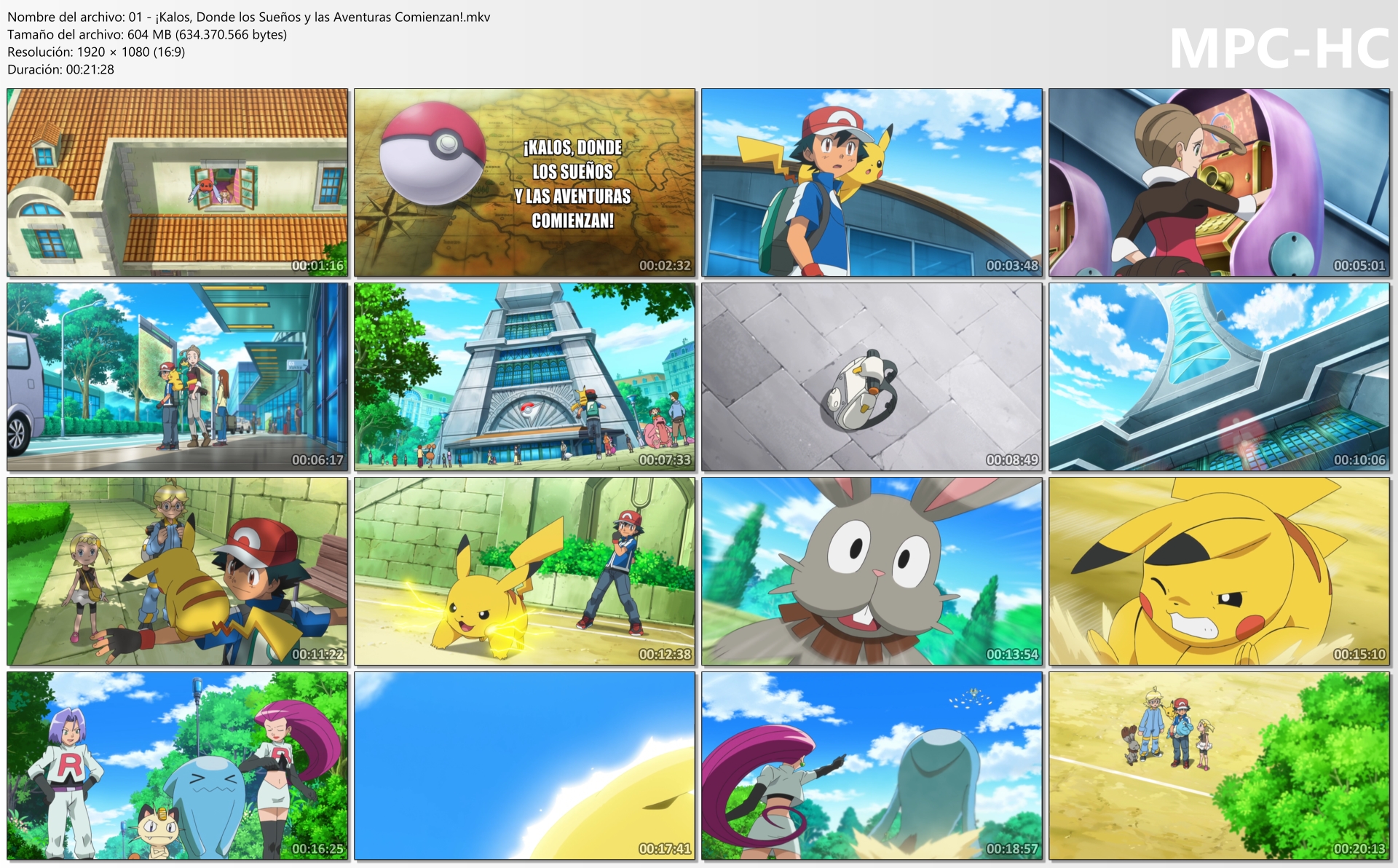
Task: Open the blue sky thumbnail 00:17:41
Action: [x=525, y=766]
